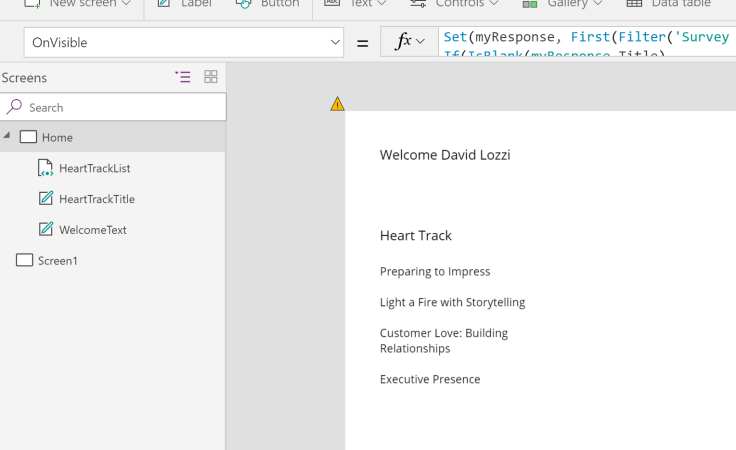Insert a Label control

click(x=184, y=4)
